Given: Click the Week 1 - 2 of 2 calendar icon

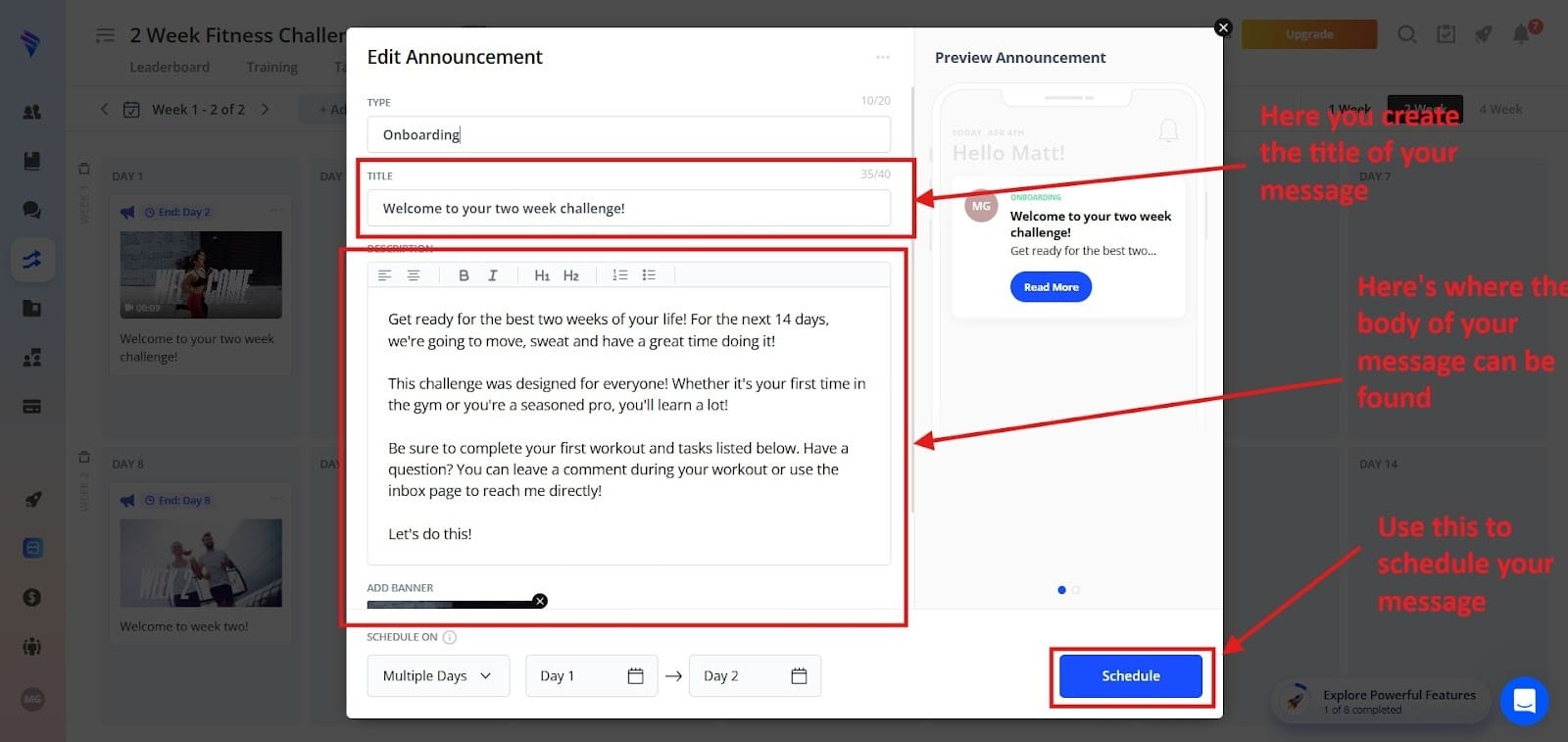Looking at the screenshot, I should (131, 109).
